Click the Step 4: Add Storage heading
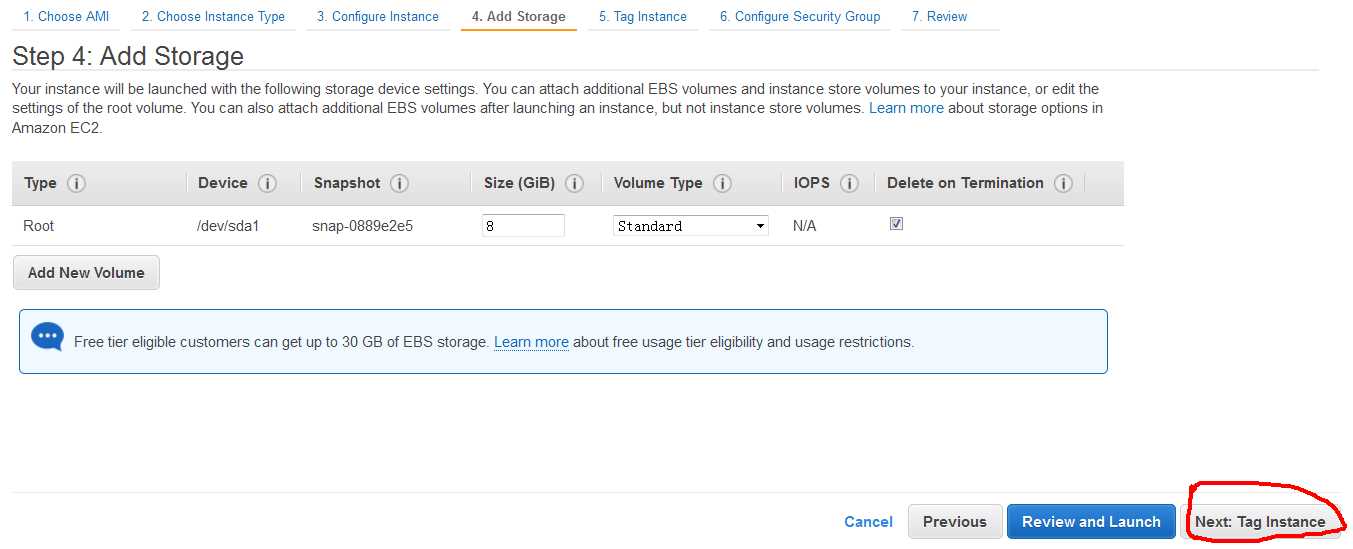 (128, 55)
